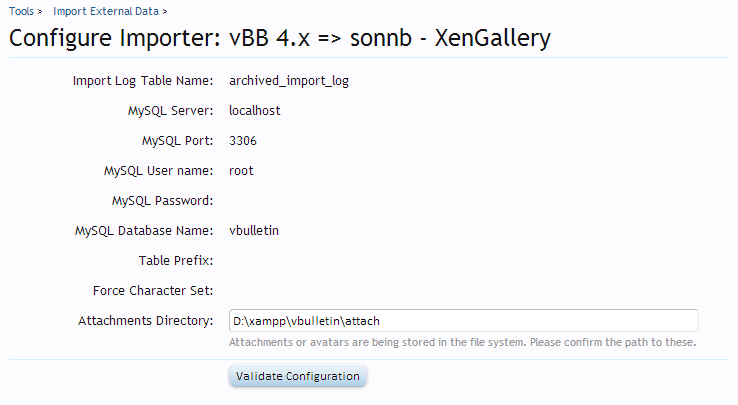Click the MySQL Password label

coord(163,201)
